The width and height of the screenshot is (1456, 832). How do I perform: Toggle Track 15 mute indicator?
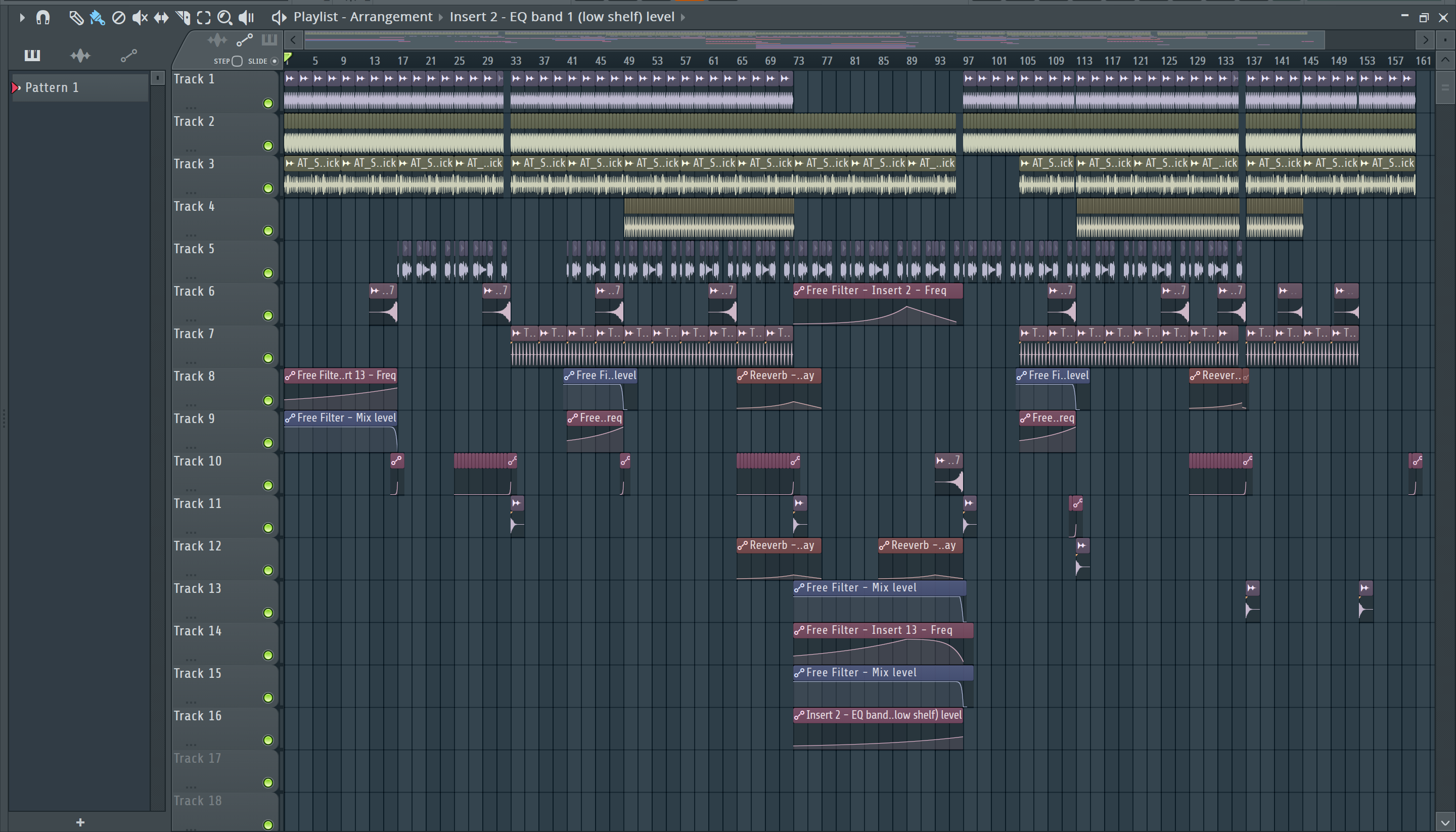point(267,698)
